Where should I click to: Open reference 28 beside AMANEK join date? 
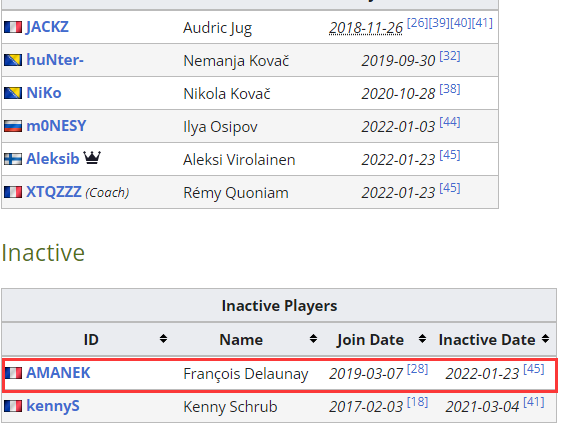tap(417, 369)
